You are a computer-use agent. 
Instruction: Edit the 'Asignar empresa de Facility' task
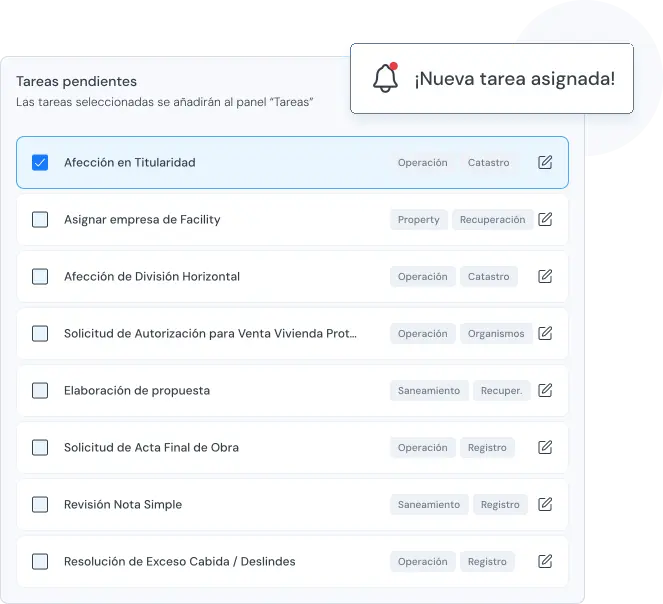click(545, 219)
